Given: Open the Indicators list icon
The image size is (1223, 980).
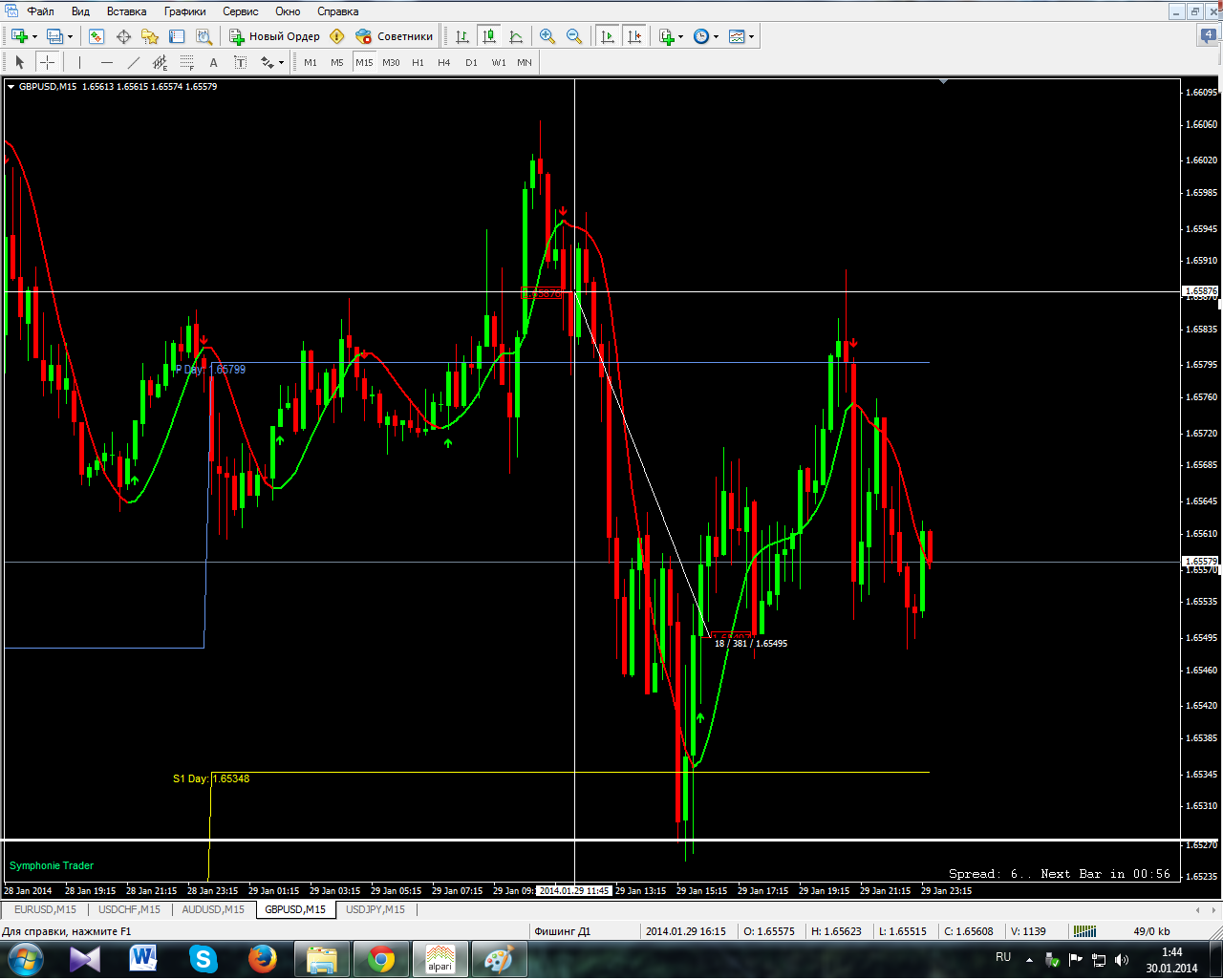Looking at the screenshot, I should (667, 36).
